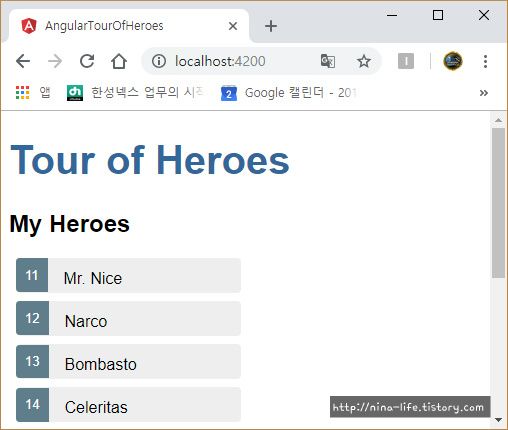Open the 한성넥스 bookmark
This screenshot has width=508, height=430.
click(x=135, y=92)
